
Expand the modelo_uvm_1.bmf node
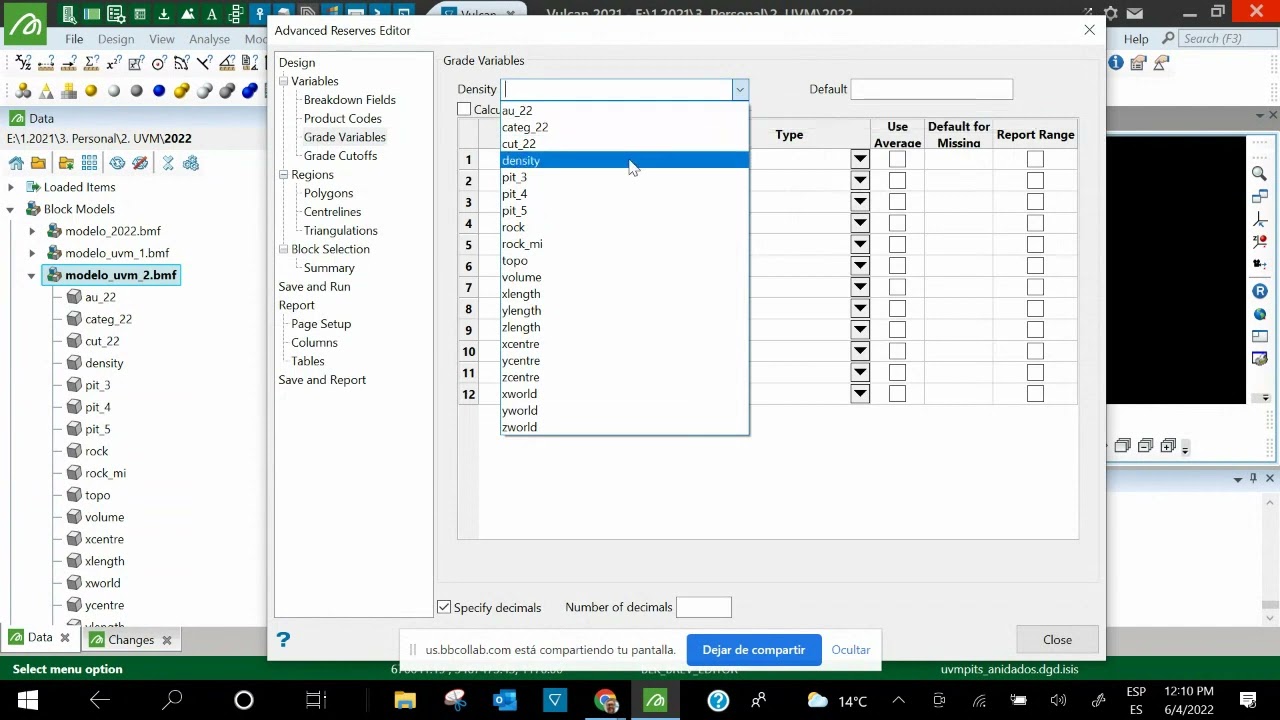tap(32, 253)
